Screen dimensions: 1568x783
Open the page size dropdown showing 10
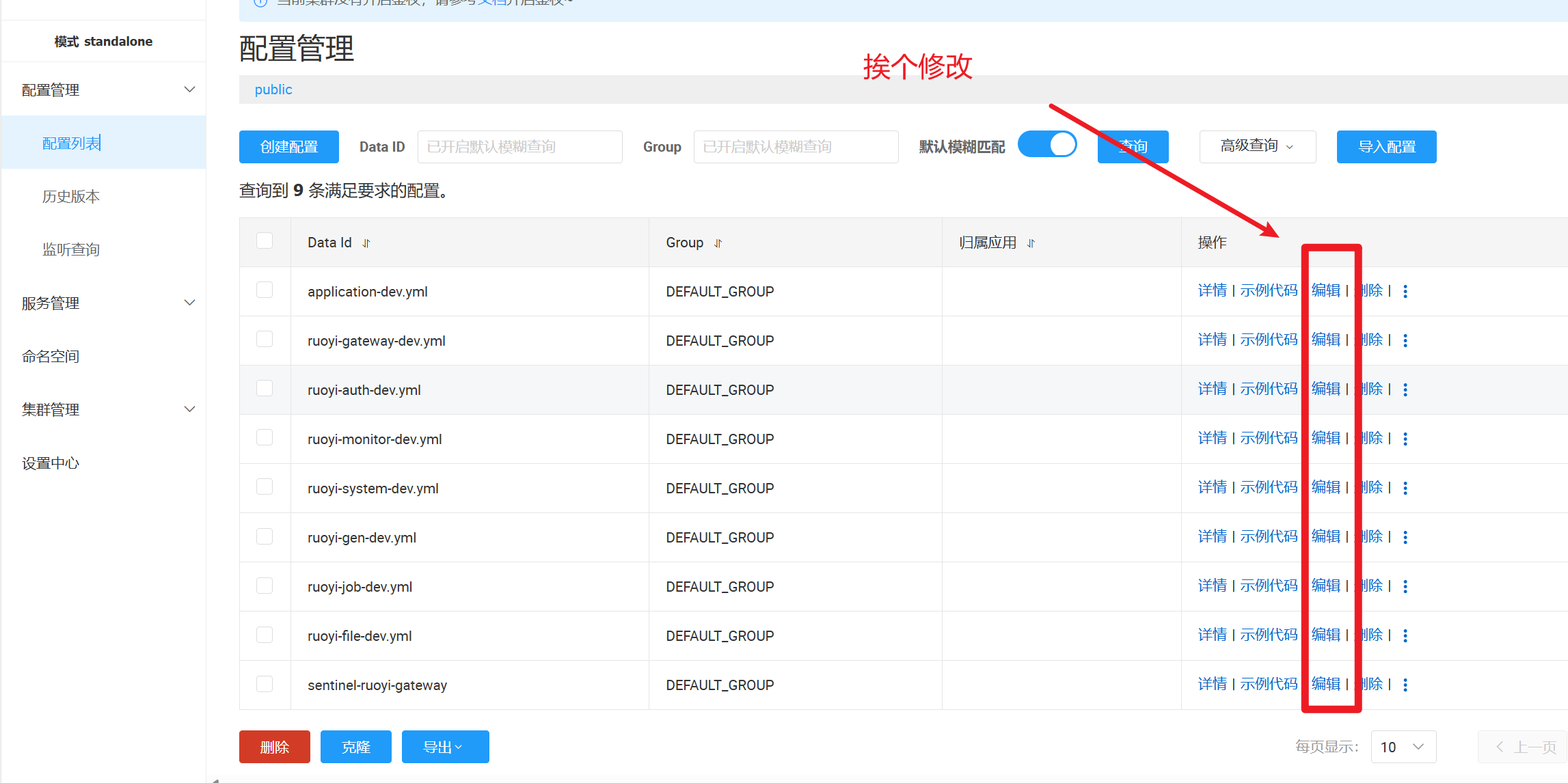coord(1403,747)
